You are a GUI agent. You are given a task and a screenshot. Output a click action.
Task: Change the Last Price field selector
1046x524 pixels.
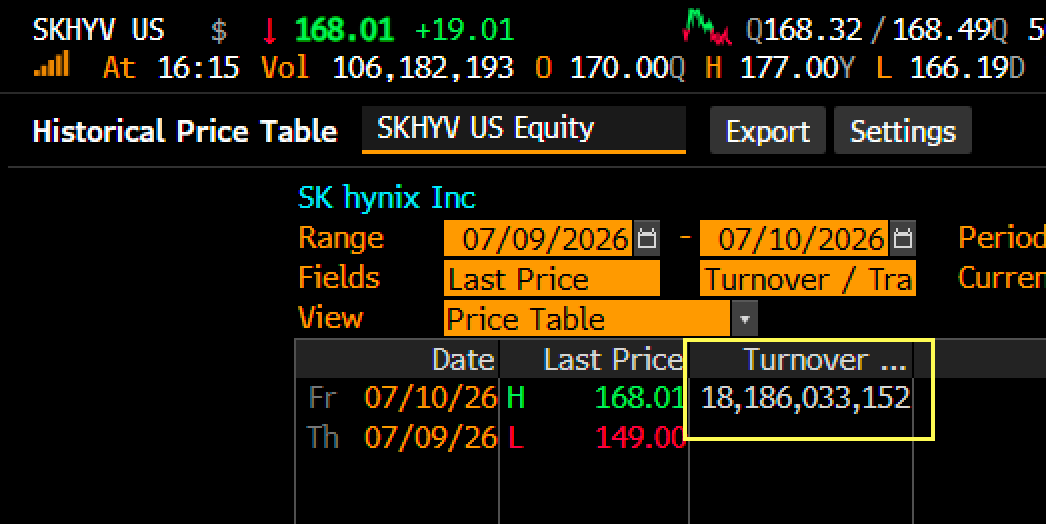coord(552,278)
